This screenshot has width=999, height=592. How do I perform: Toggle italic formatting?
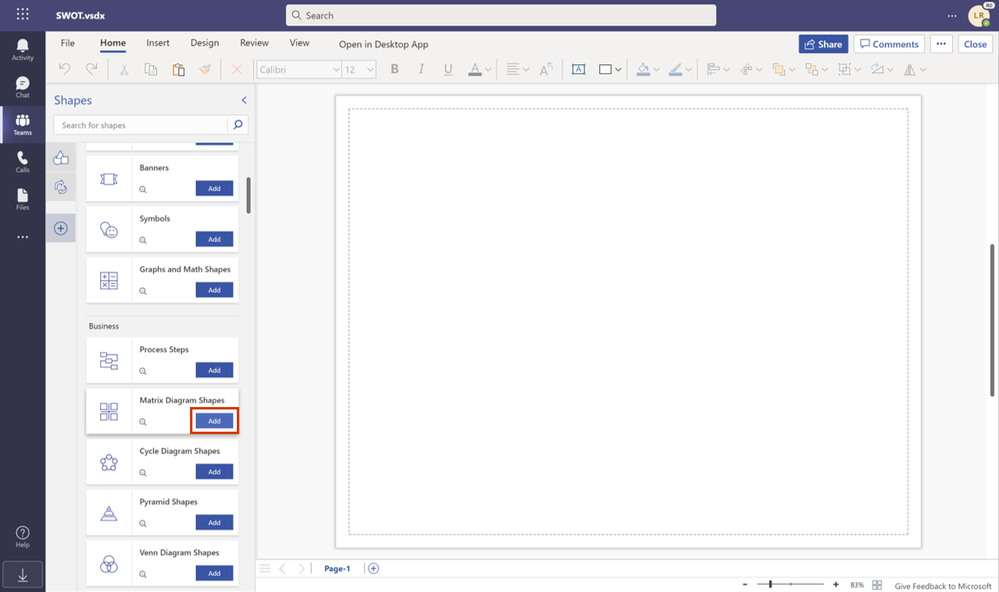point(421,69)
